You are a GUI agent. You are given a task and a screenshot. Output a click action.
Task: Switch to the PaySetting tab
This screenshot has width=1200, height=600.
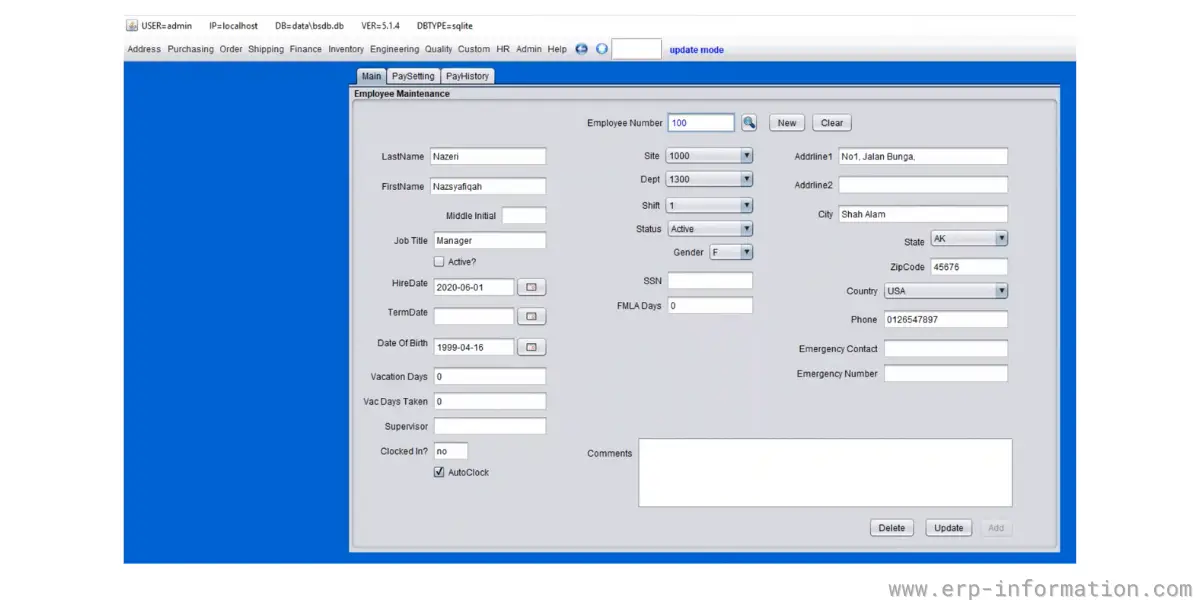tap(413, 76)
